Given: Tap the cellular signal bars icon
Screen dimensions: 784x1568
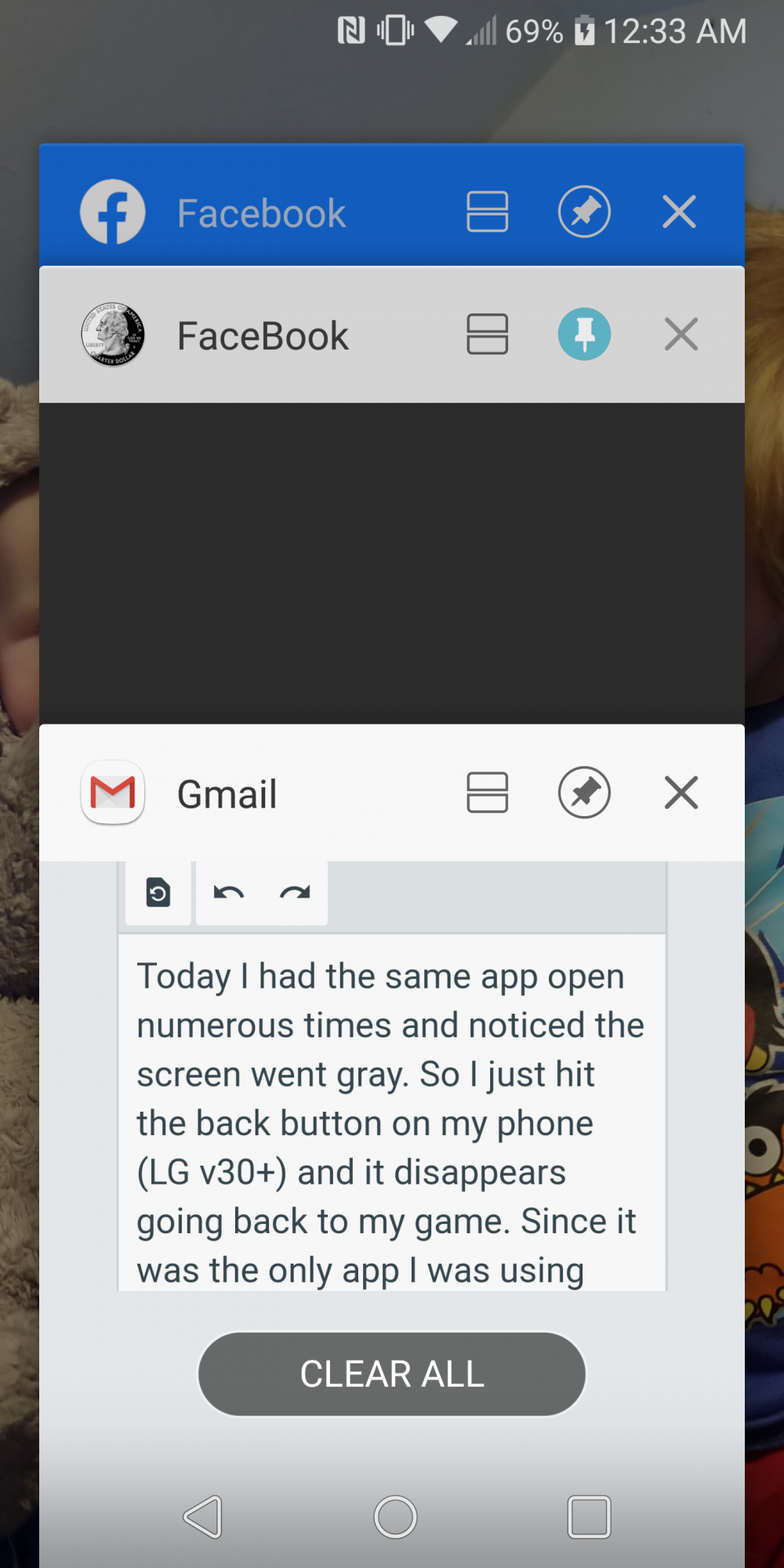Looking at the screenshot, I should tap(481, 31).
